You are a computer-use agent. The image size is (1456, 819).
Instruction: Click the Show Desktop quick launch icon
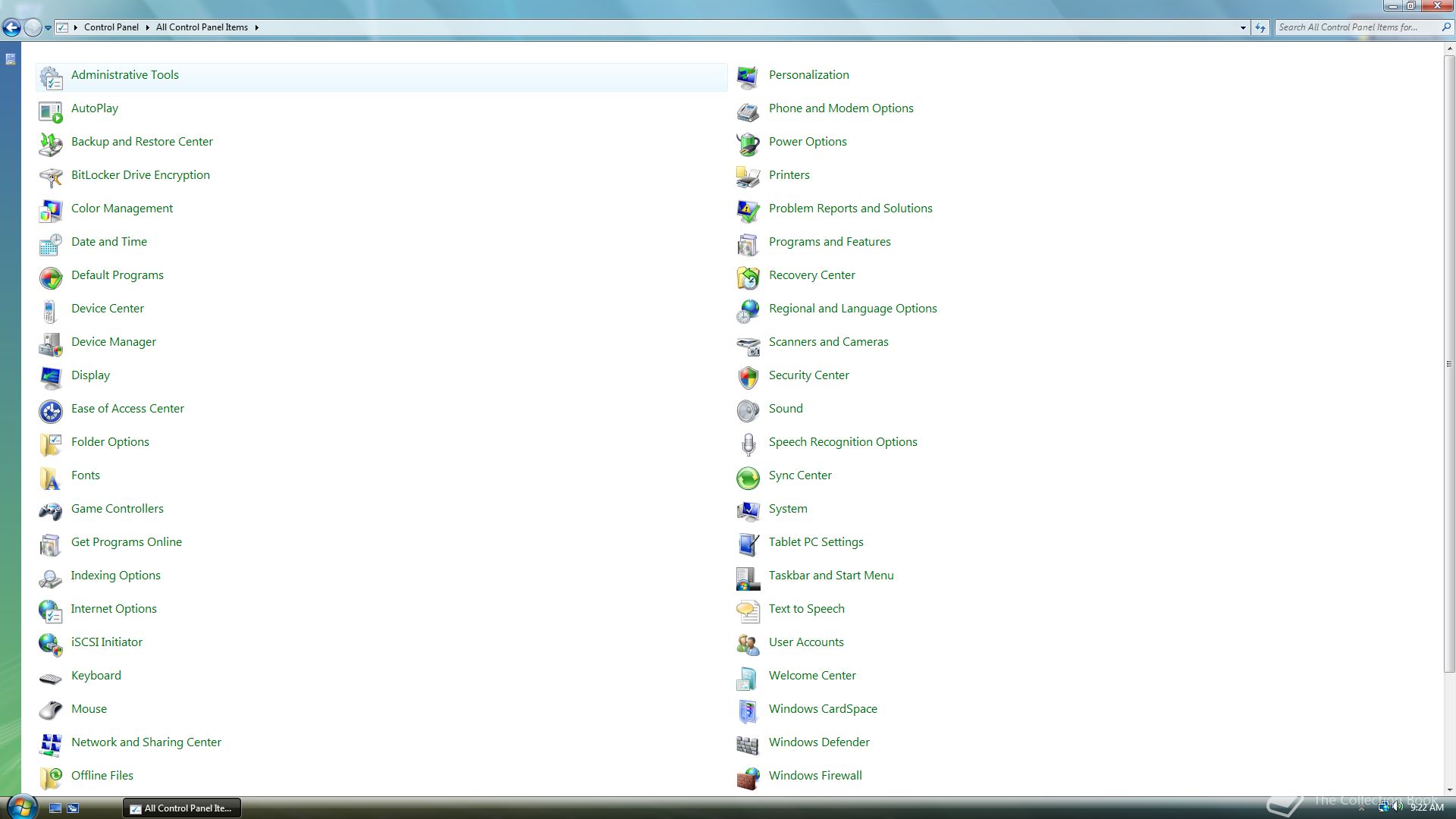pyautogui.click(x=55, y=808)
